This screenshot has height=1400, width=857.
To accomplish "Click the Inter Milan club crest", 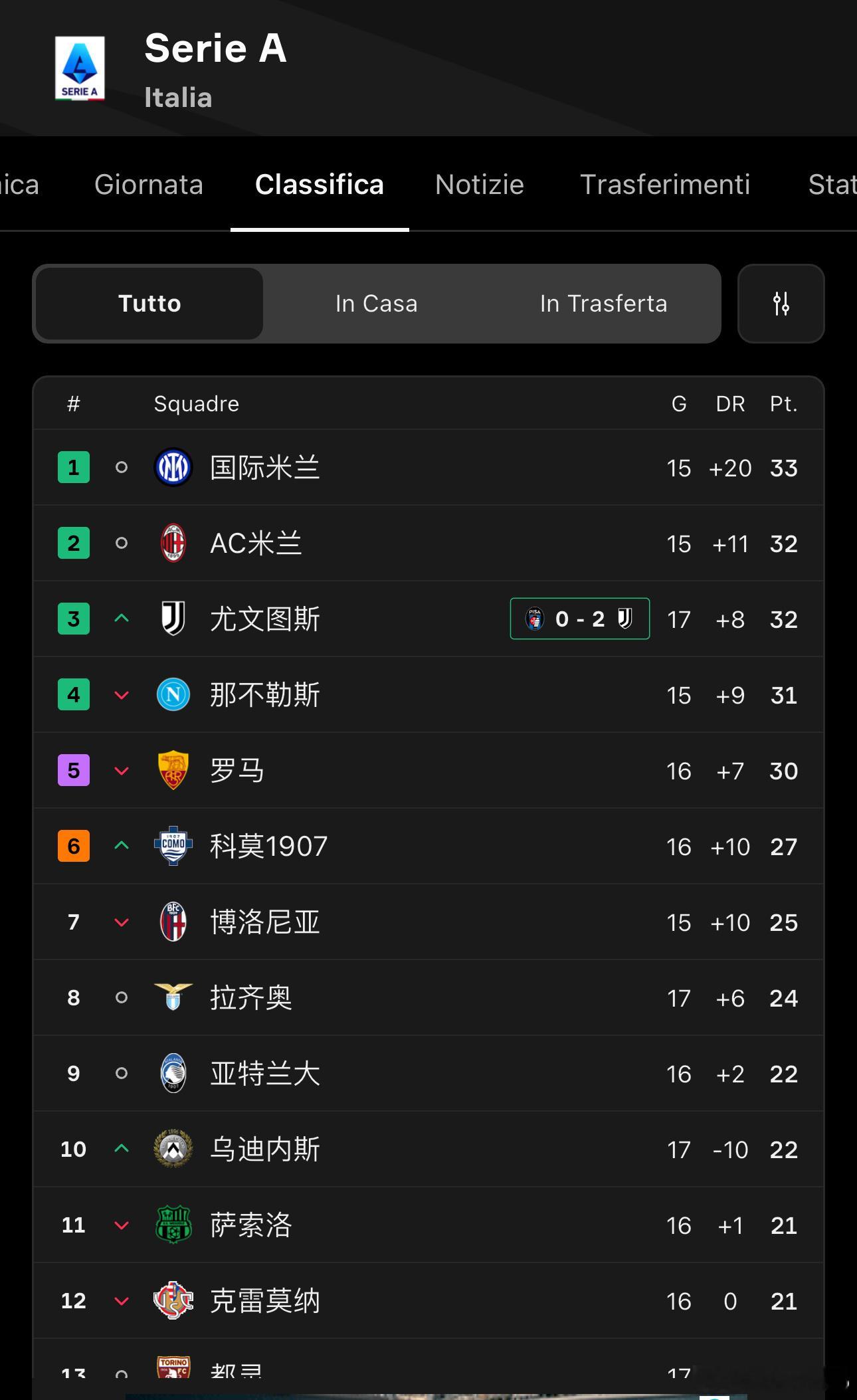I will tap(173, 467).
